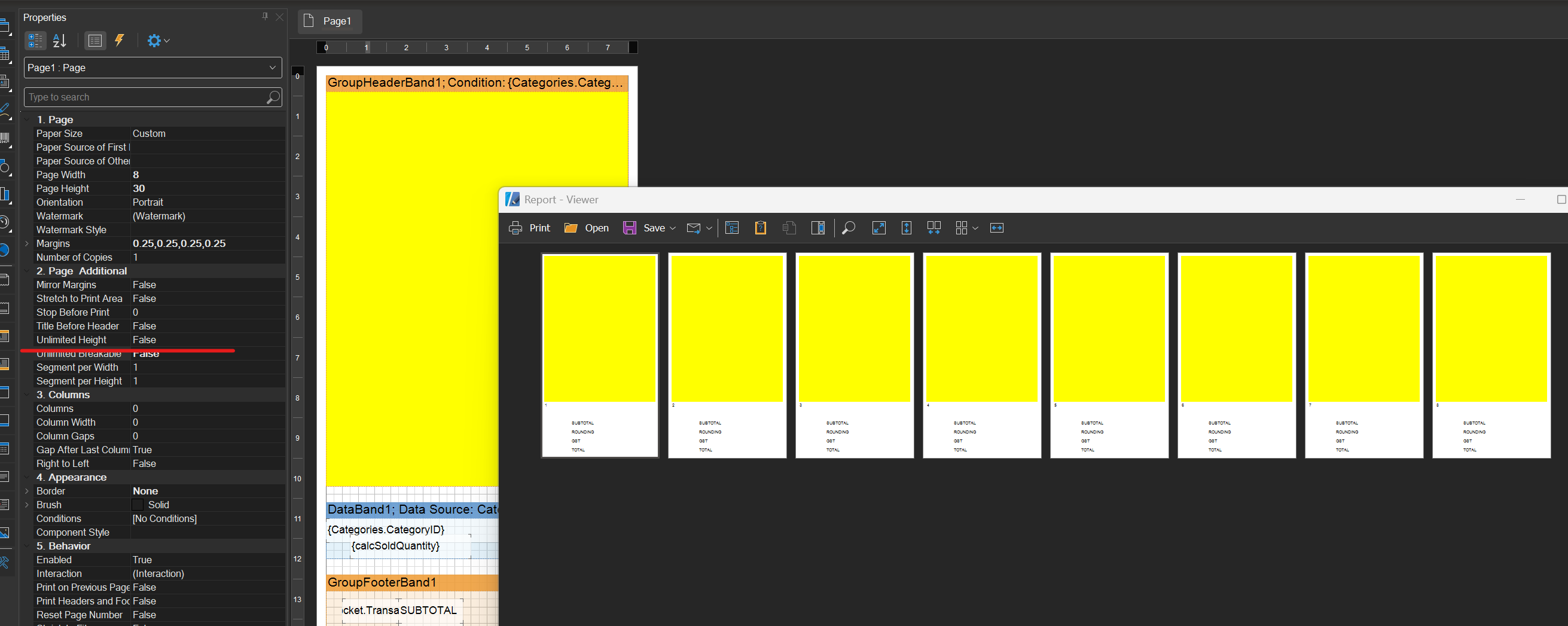Select the single page height view icon
Screen dimensions: 1568x626
[x=907, y=228]
